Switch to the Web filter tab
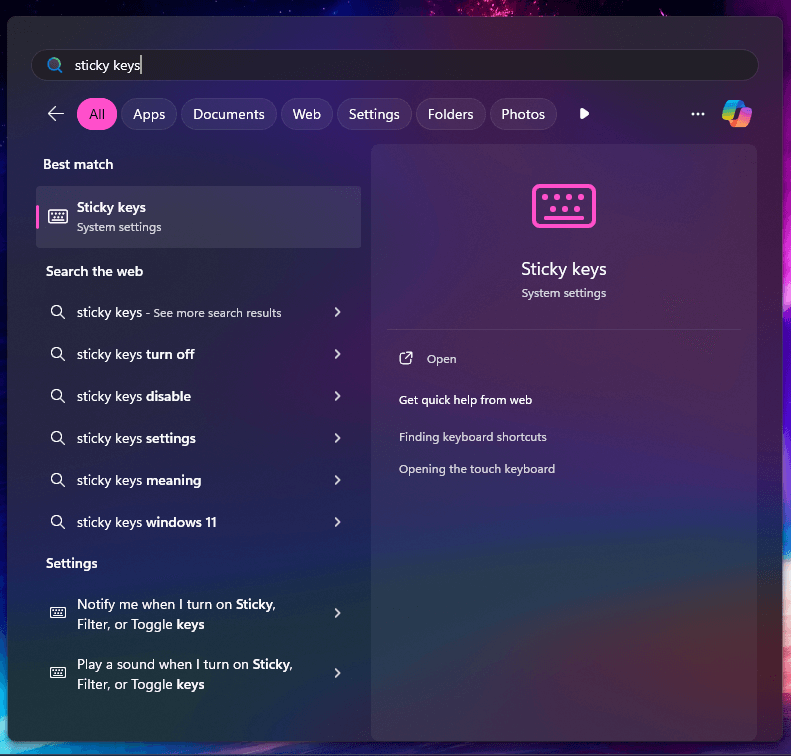The image size is (791, 756). tap(307, 114)
